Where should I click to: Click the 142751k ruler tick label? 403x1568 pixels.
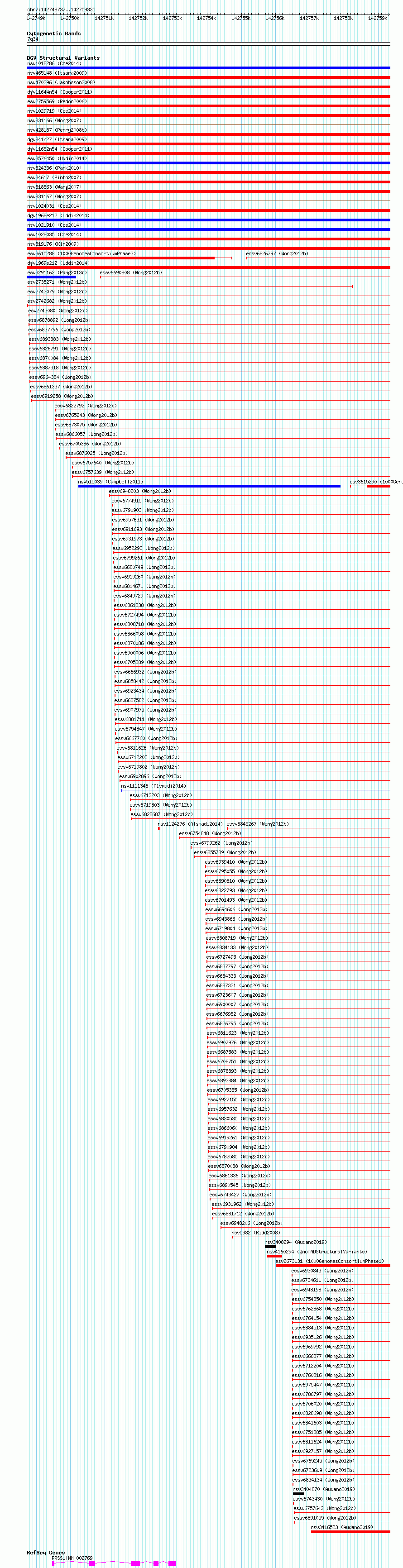point(104,19)
